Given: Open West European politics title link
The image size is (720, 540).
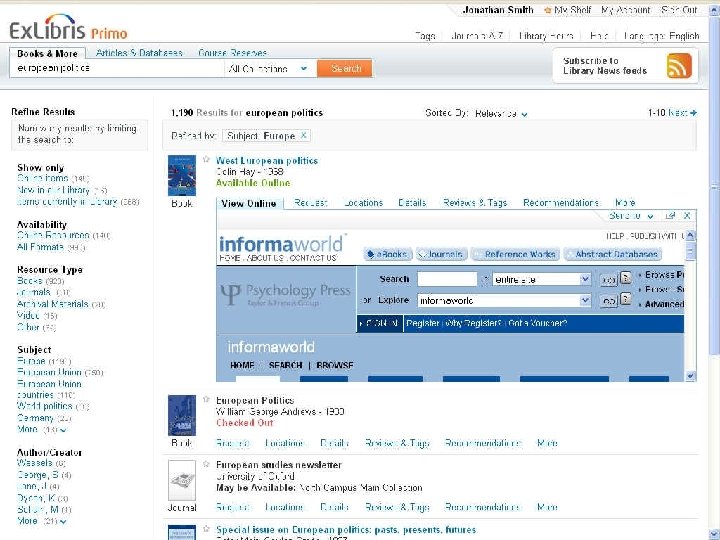Looking at the screenshot, I should tap(267, 161).
